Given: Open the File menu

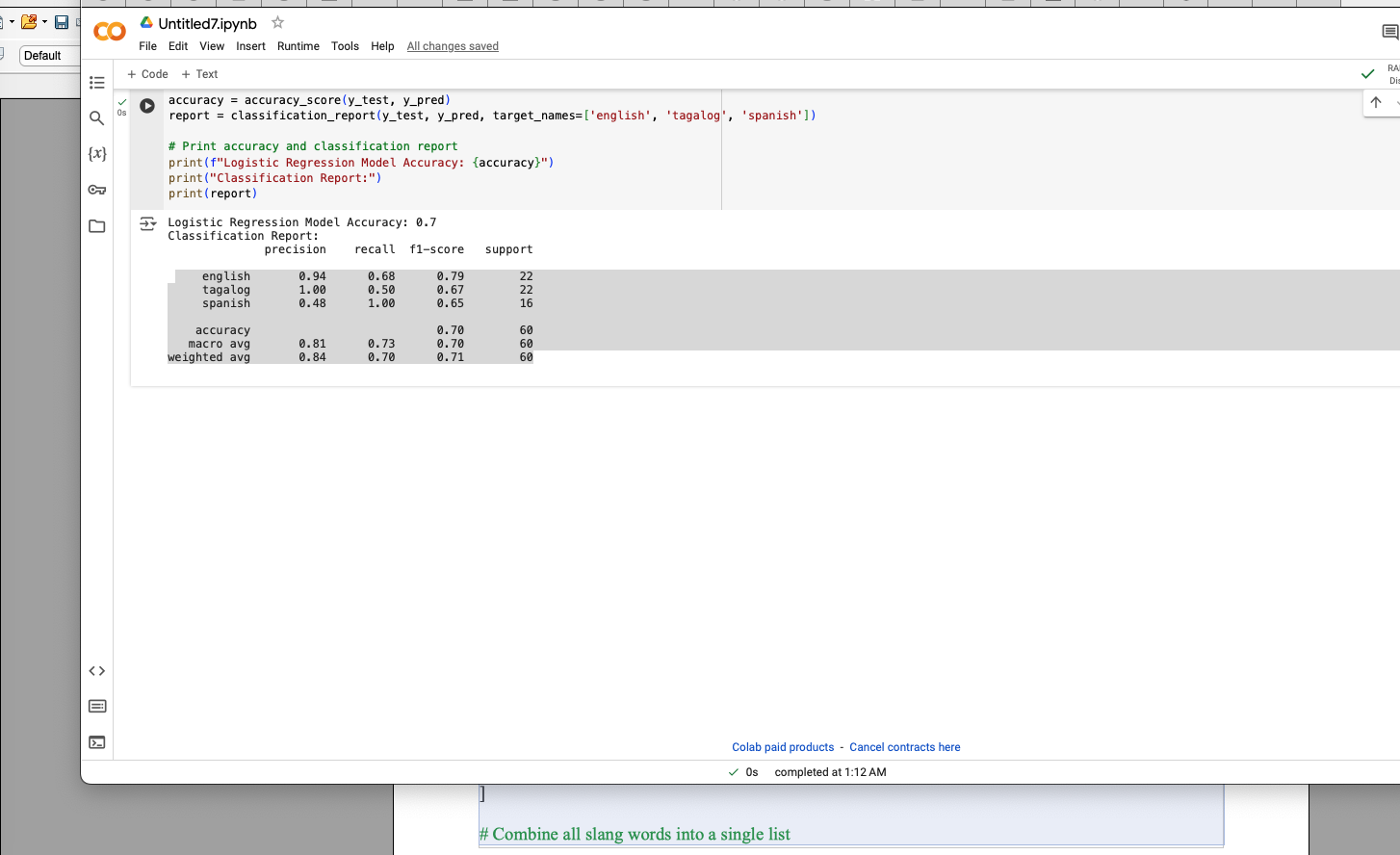Looking at the screenshot, I should pyautogui.click(x=147, y=46).
